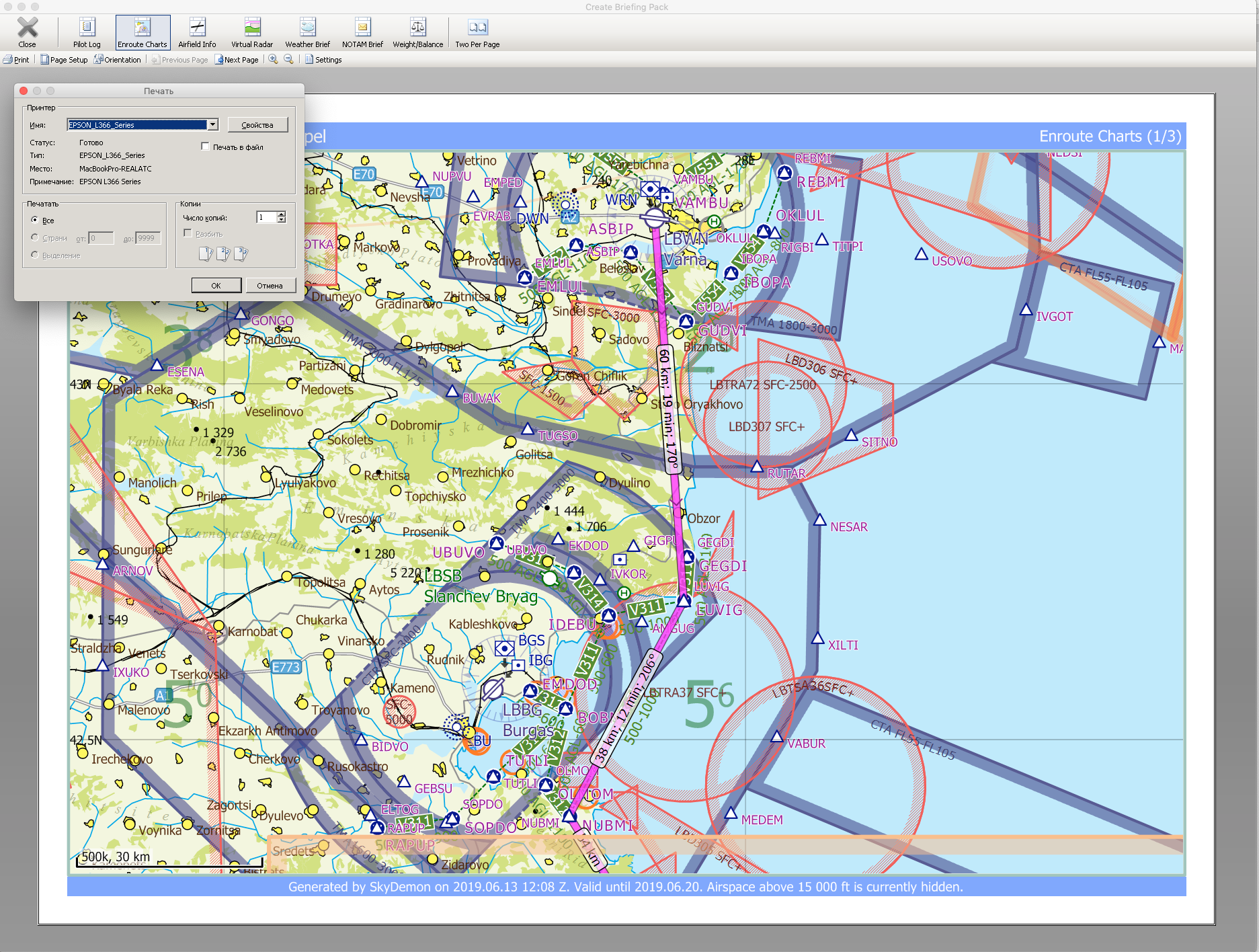Screen dimensions: 1259x952
Task: Enable the 'Печать в файл' checkbox
Action: 206,147
